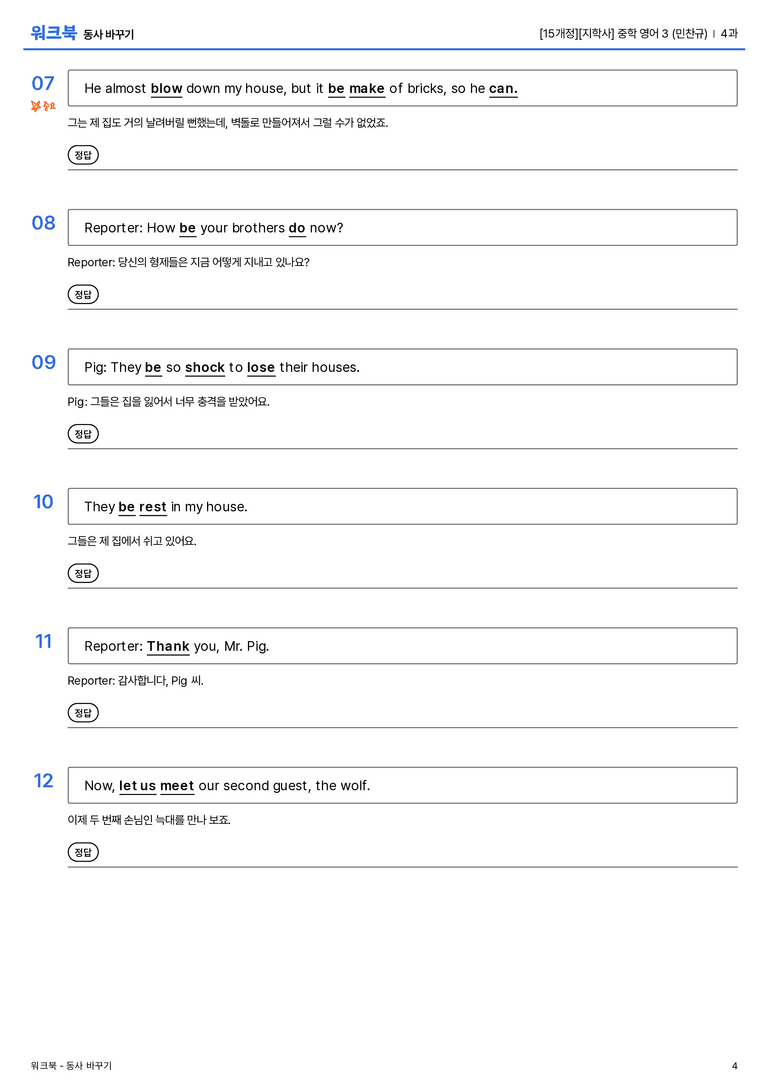Click the 정답 badge under question 07
The image size is (768, 1087).
click(83, 155)
